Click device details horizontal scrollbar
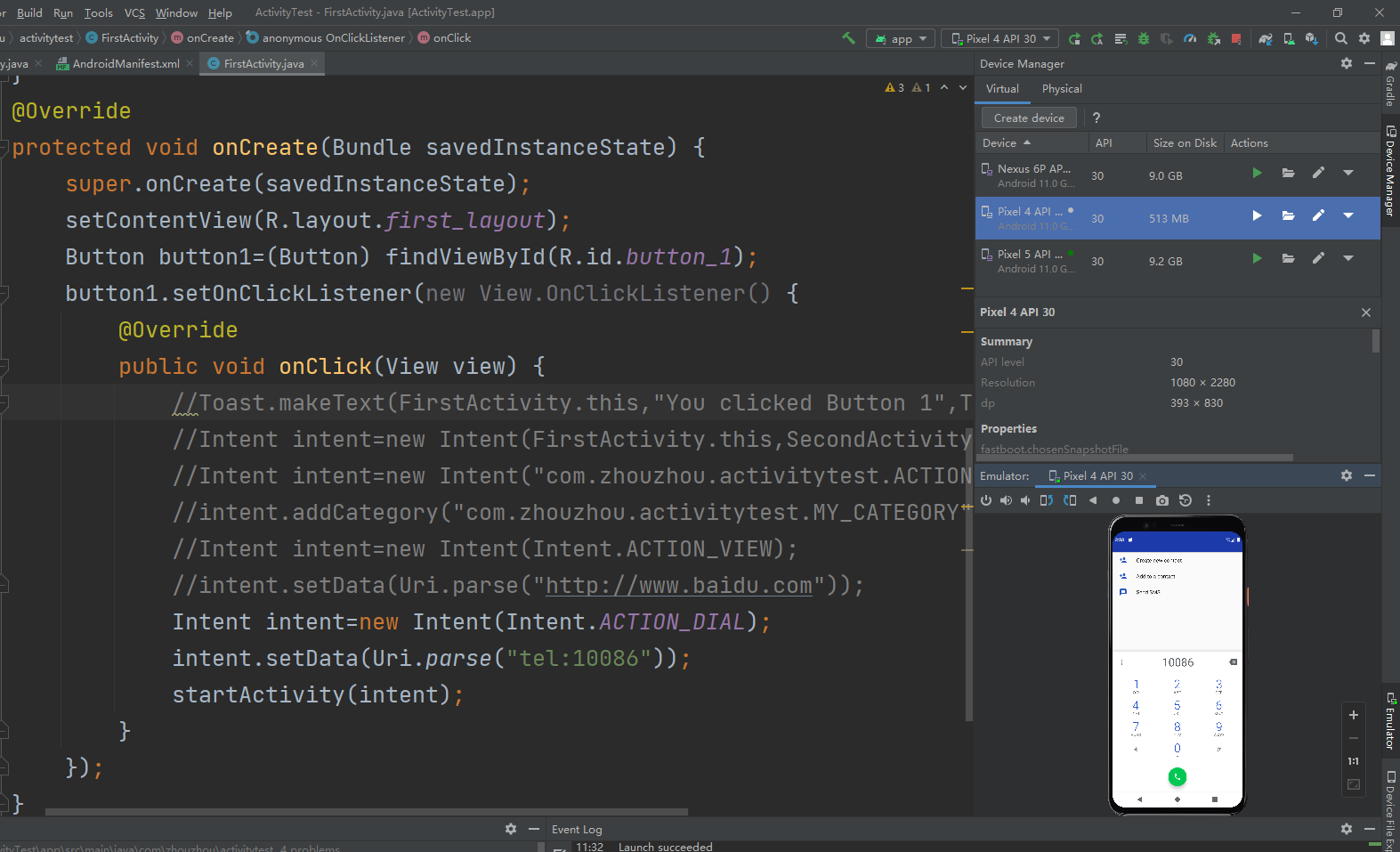Screen dimensions: 1400x852 (x=1135, y=458)
